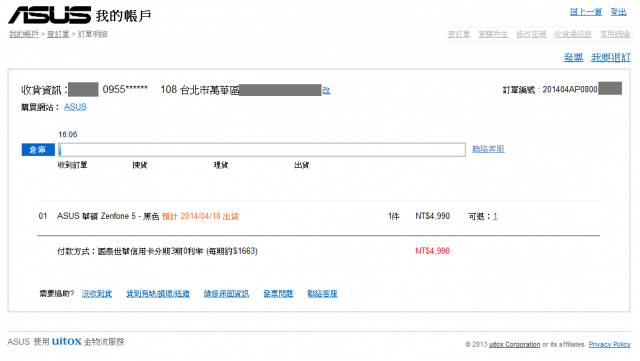
Task: Open 聯絡客服 link in help row
Action: coord(322,294)
